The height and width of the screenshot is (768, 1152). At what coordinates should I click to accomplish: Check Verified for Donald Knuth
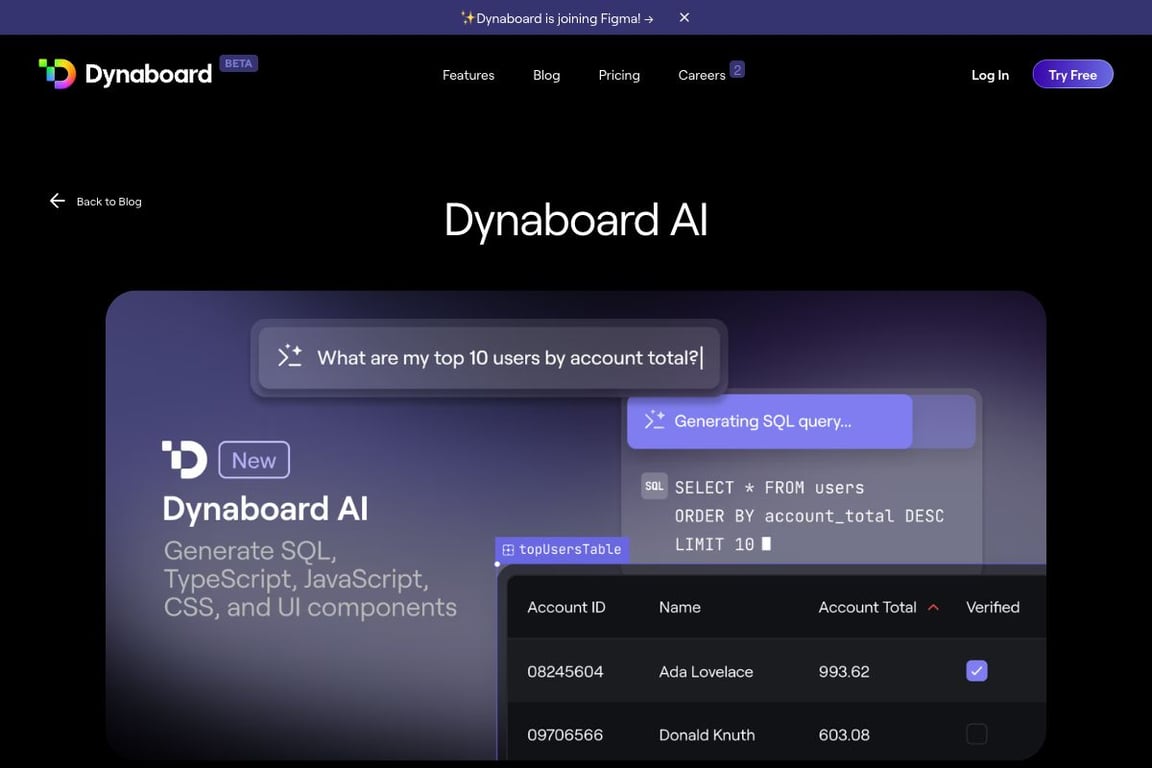(x=976, y=734)
